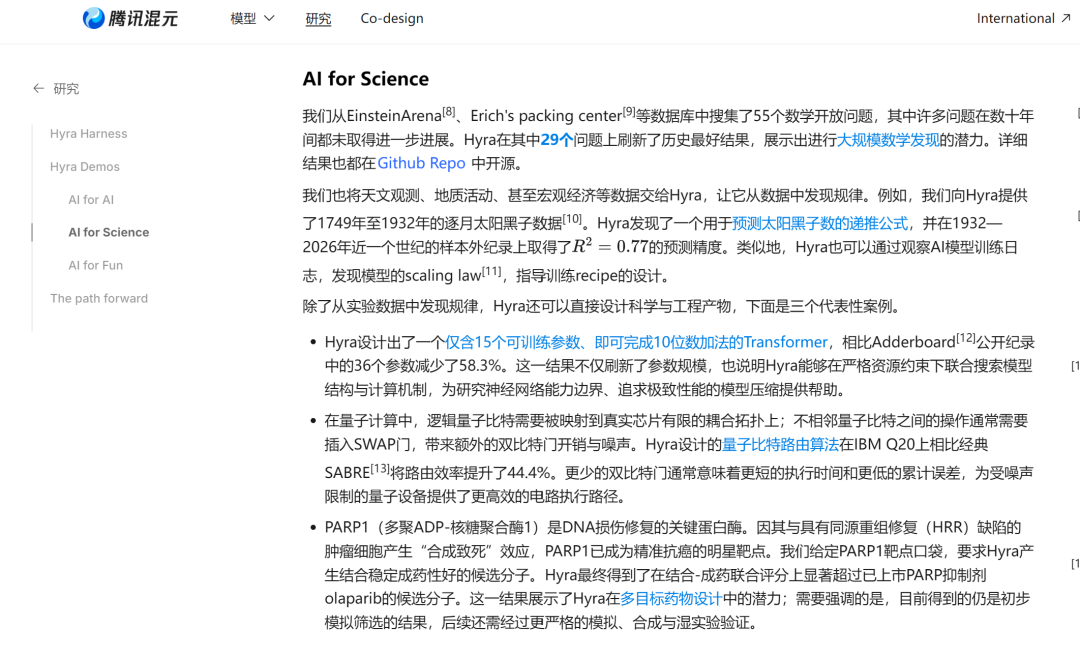Expand the 模型 dropdown chevron
1080x657 pixels.
click(x=269, y=18)
